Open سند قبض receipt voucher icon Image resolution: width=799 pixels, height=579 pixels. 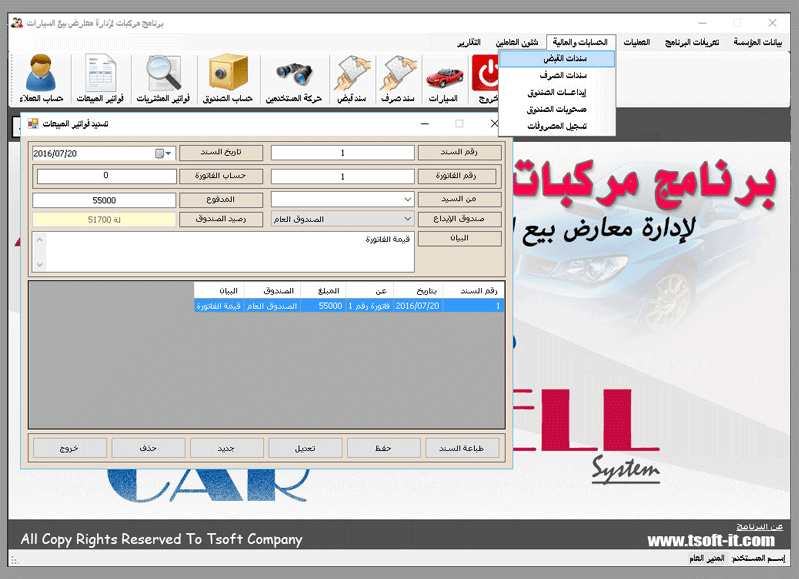pos(352,79)
